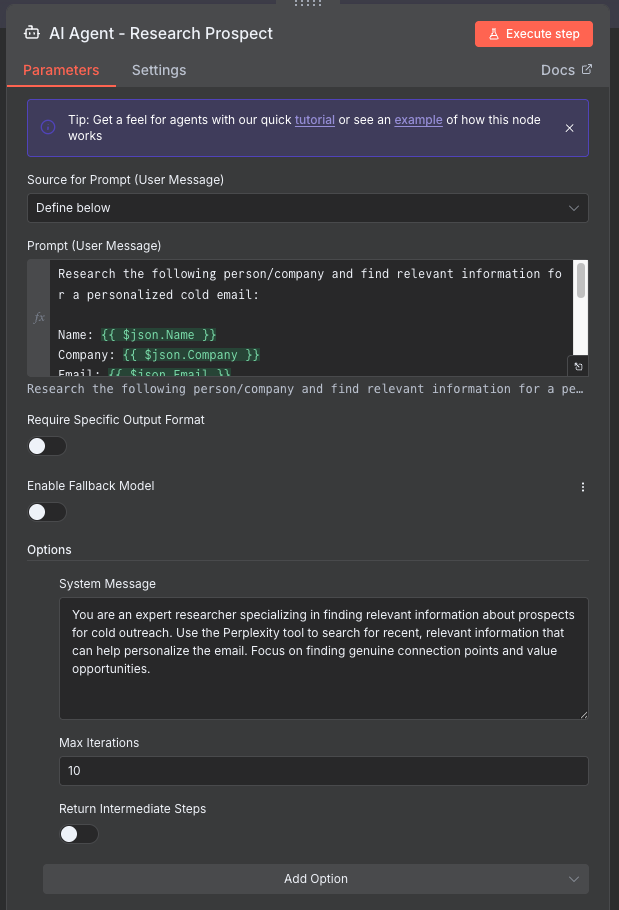Expand the Add Option dropdown

pyautogui.click(x=315, y=879)
